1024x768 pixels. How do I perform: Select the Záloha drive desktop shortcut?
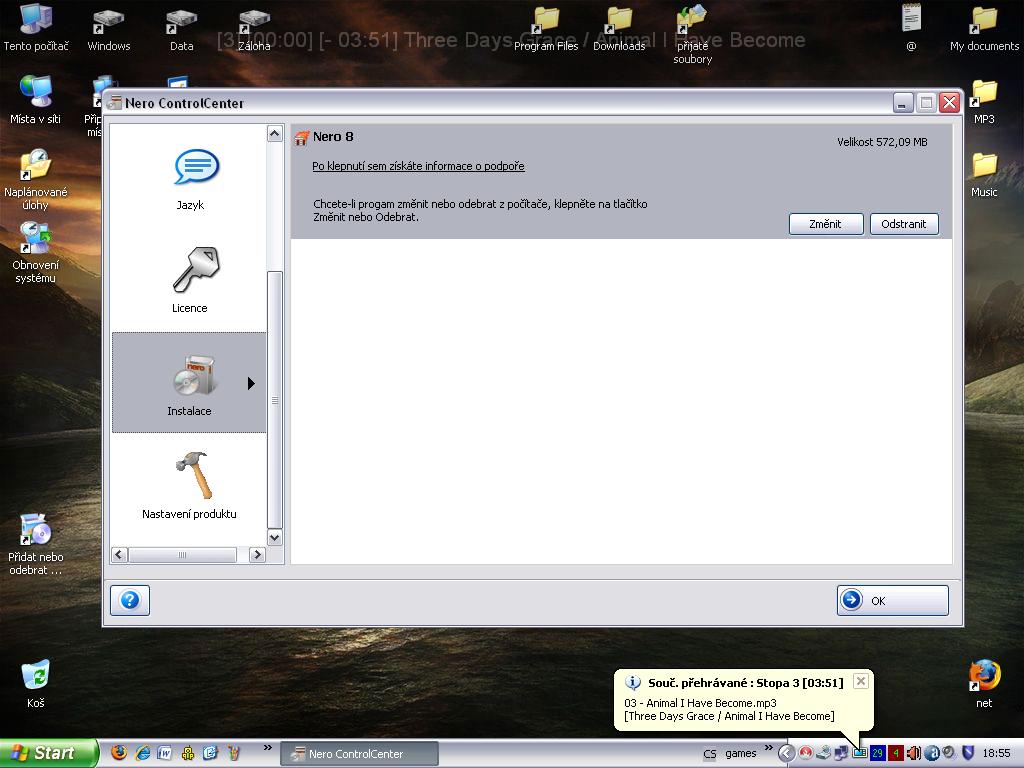[x=254, y=30]
